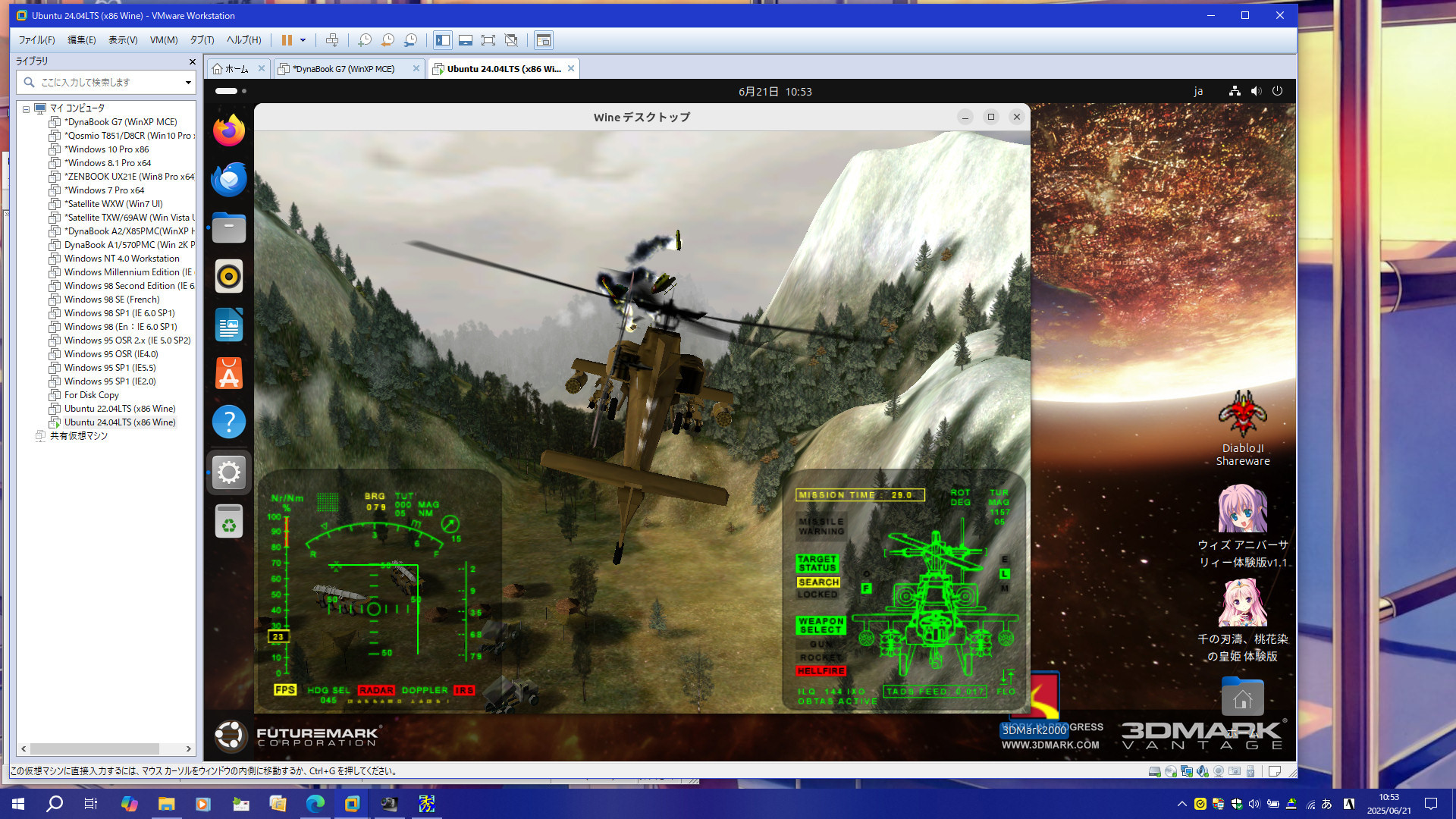Screen dimensions: 1456x819
Task: Show applications with the Ubuntu logo button
Action: pos(230,735)
